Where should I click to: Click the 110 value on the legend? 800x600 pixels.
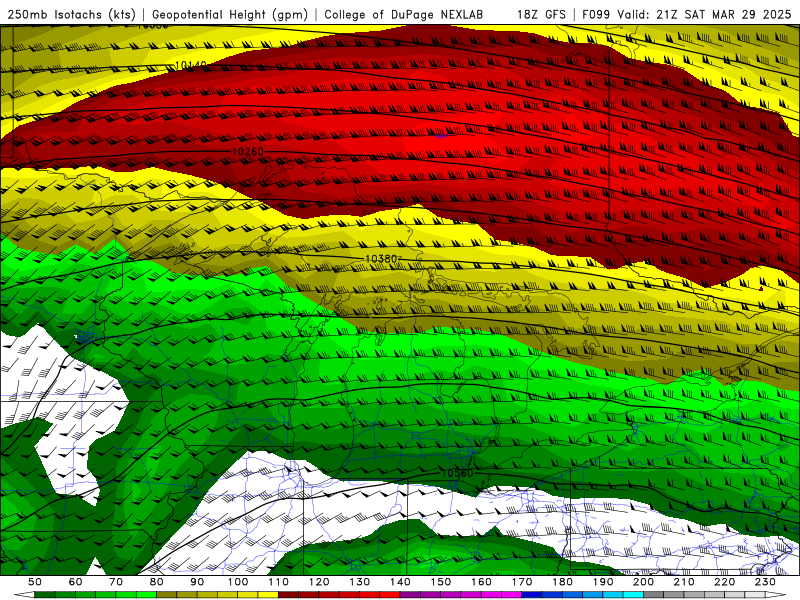(x=279, y=582)
